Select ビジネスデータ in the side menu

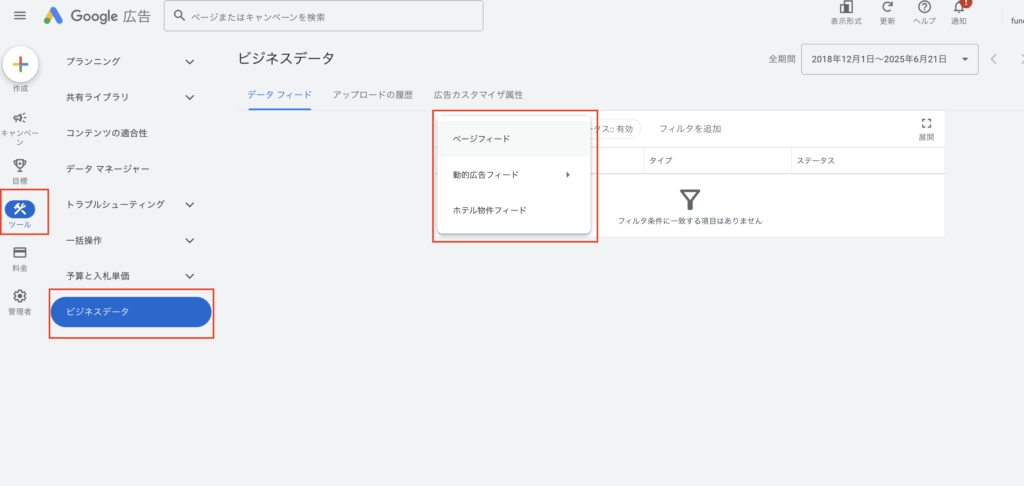click(x=131, y=312)
